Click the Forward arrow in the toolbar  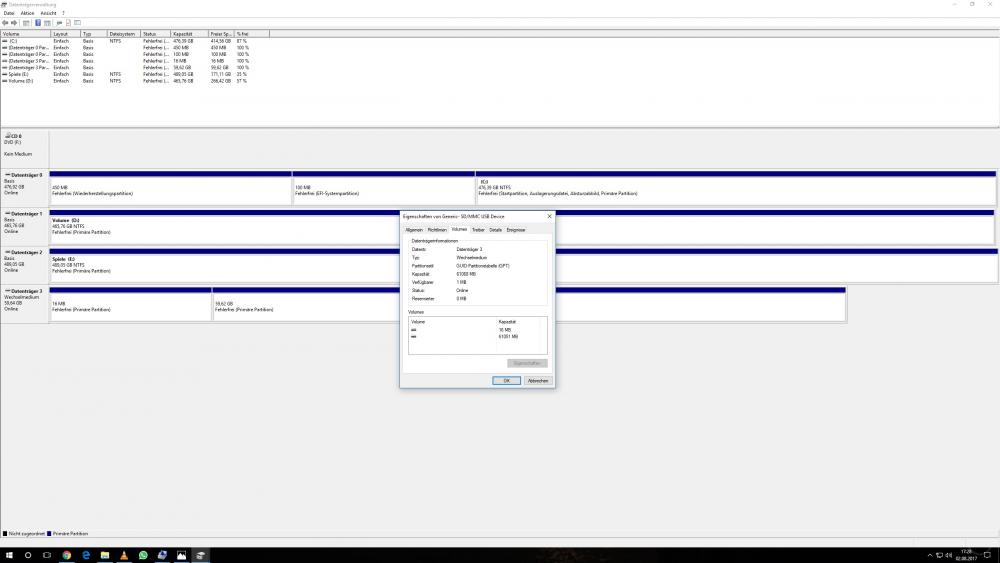(x=15, y=22)
